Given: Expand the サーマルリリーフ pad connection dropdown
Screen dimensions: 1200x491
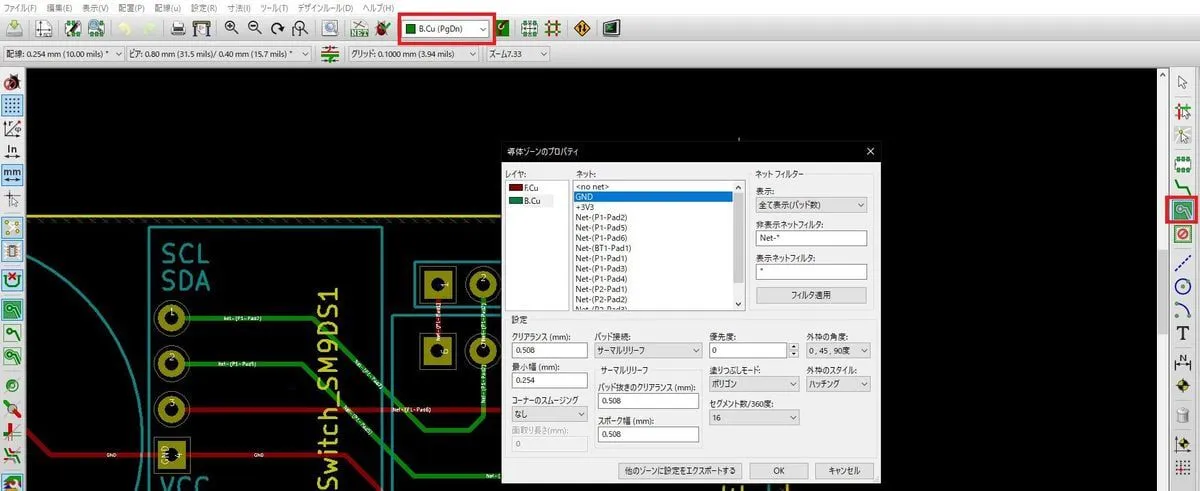Looking at the screenshot, I should 648,351.
